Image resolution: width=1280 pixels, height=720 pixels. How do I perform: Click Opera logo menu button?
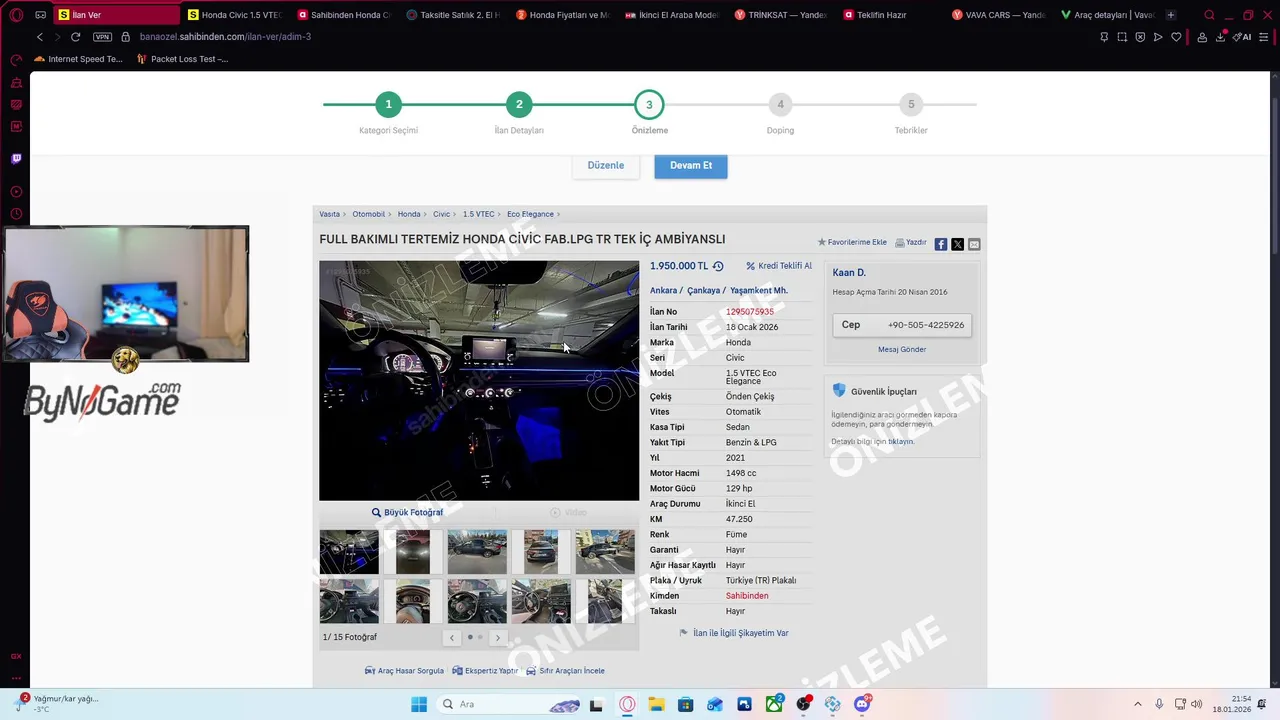[x=16, y=15]
